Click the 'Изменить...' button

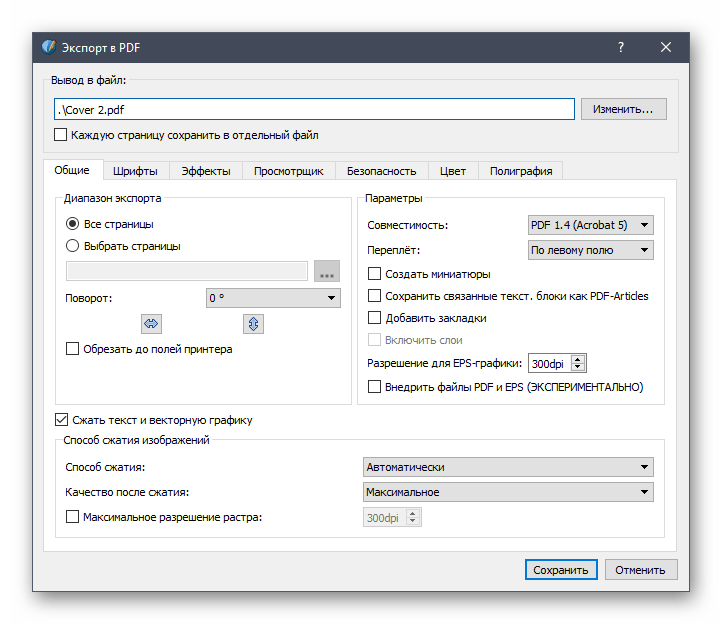click(x=623, y=109)
